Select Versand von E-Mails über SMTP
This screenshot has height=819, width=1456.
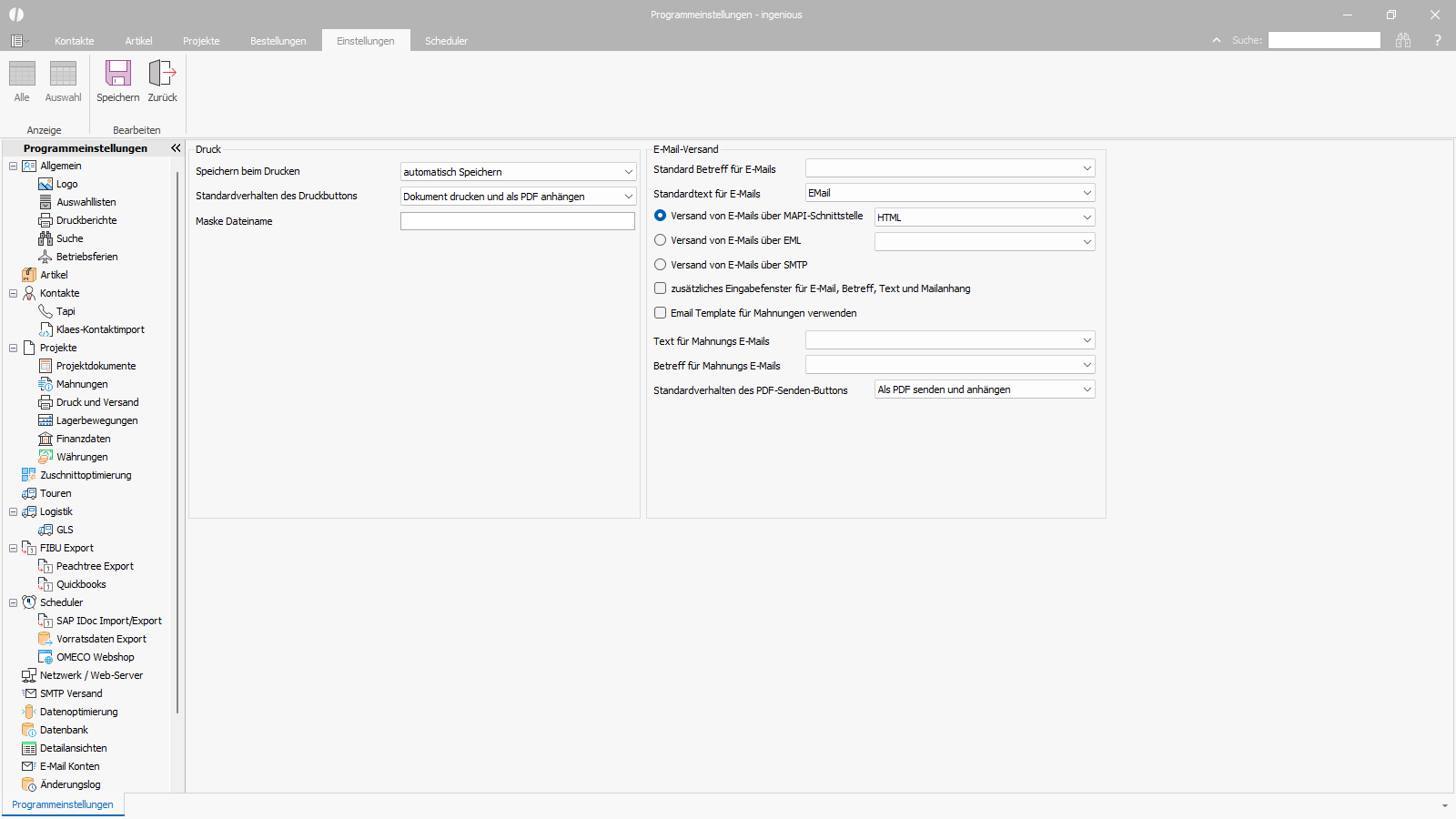click(661, 265)
